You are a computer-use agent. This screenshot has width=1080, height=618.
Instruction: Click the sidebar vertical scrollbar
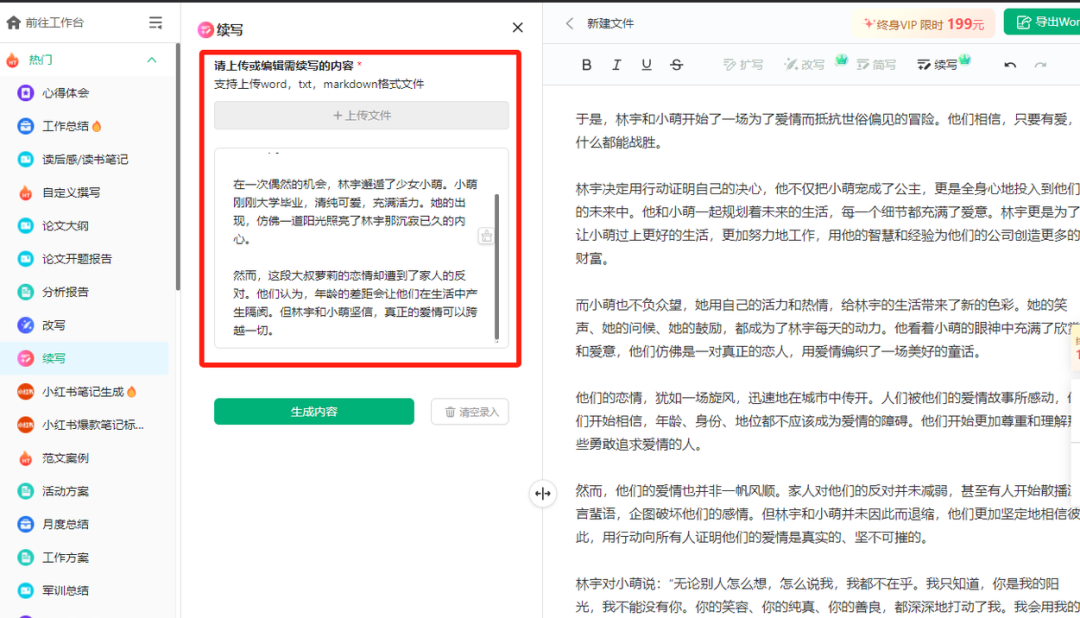pos(178,167)
